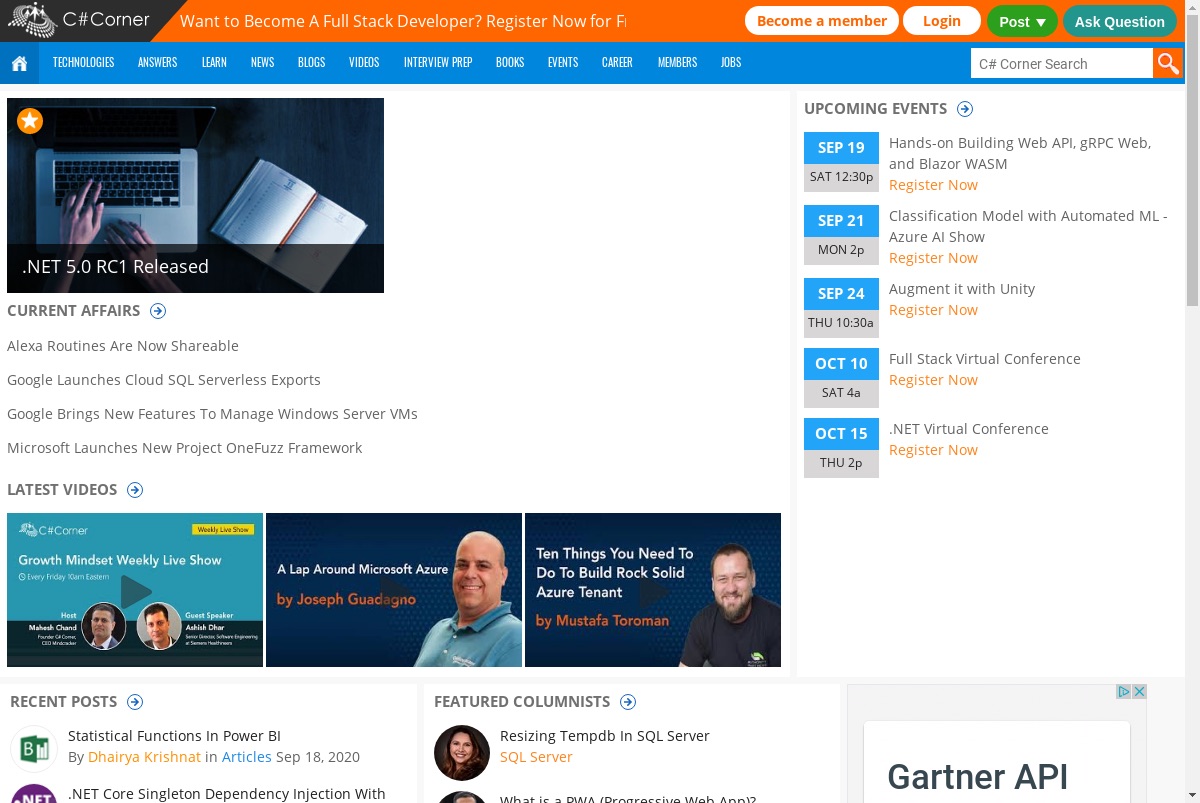1200x803 pixels.
Task: Open the Interview Prep menu item
Action: click(438, 62)
